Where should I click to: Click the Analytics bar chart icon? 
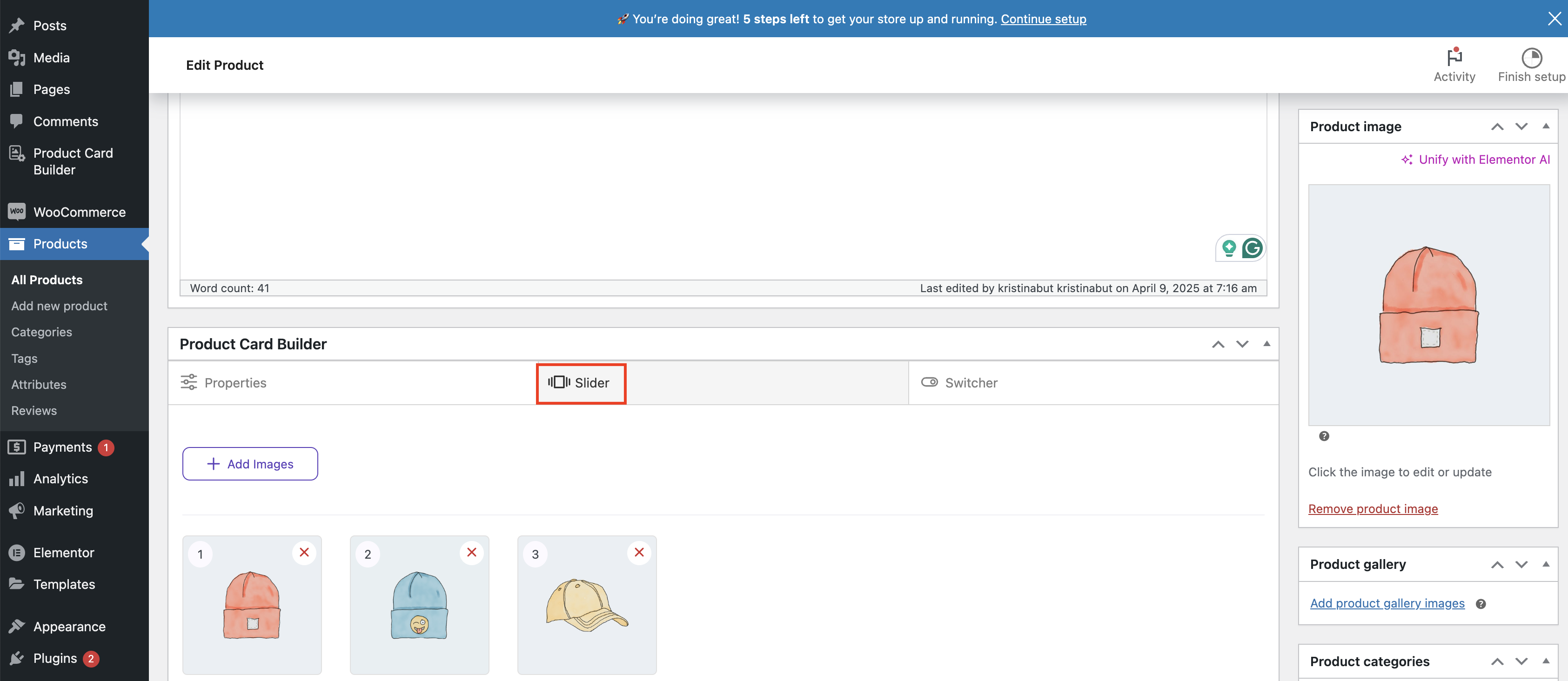[16, 478]
